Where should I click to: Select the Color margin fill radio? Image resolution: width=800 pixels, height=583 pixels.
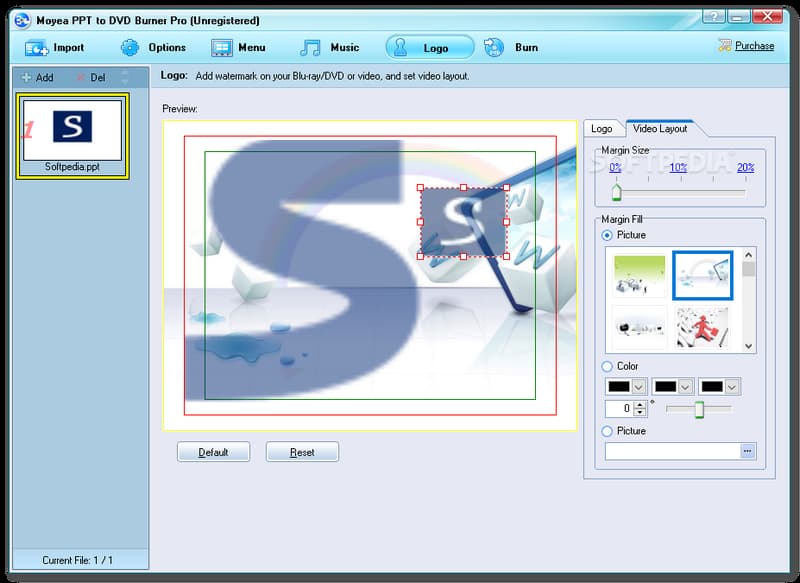tap(607, 366)
